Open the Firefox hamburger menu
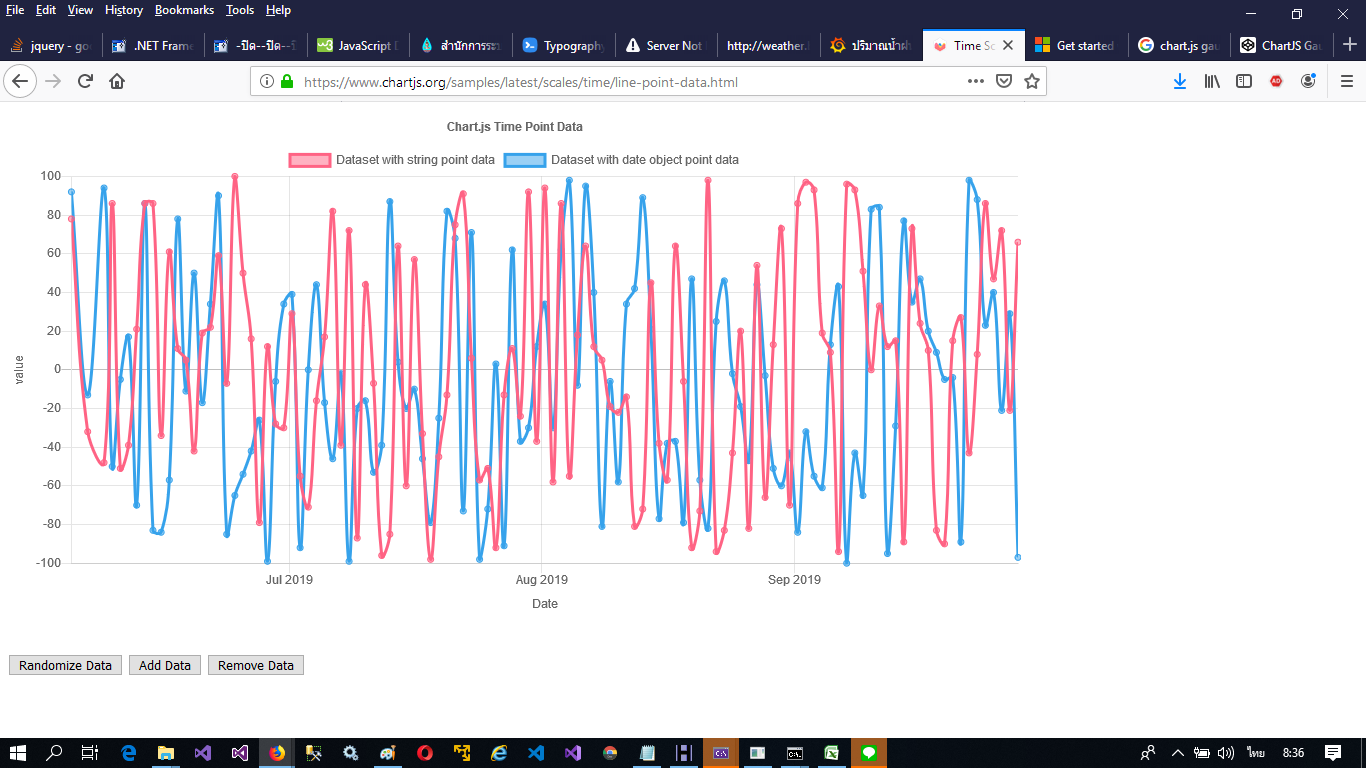 (x=1347, y=82)
